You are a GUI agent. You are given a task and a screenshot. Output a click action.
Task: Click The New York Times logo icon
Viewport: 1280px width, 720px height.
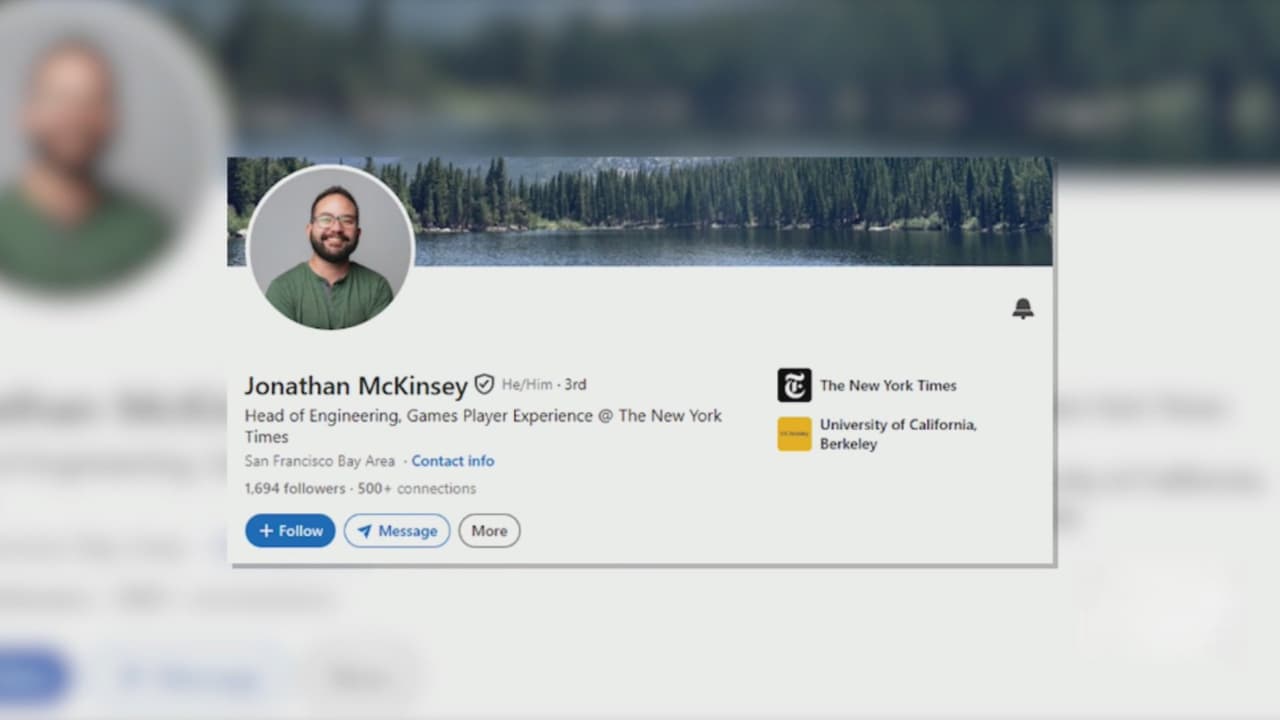[794, 385]
